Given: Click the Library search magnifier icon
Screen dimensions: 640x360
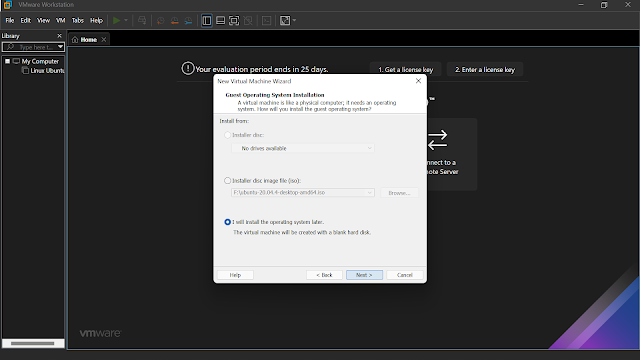Looking at the screenshot, I should coord(10,47).
